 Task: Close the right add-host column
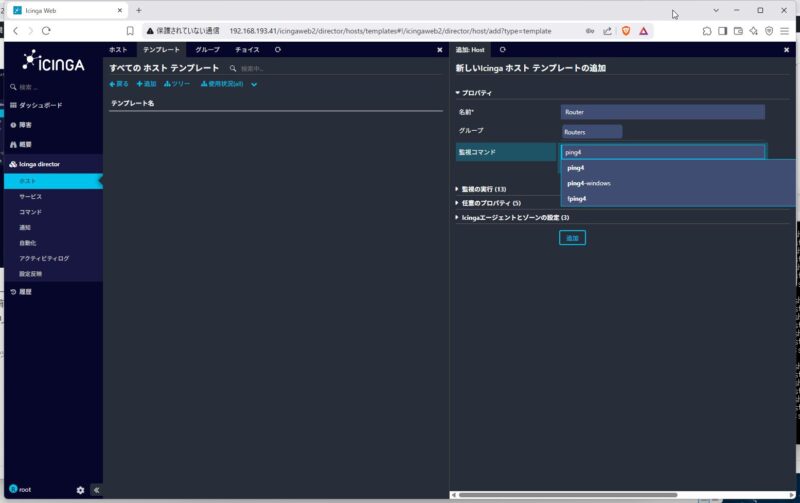[x=786, y=50]
